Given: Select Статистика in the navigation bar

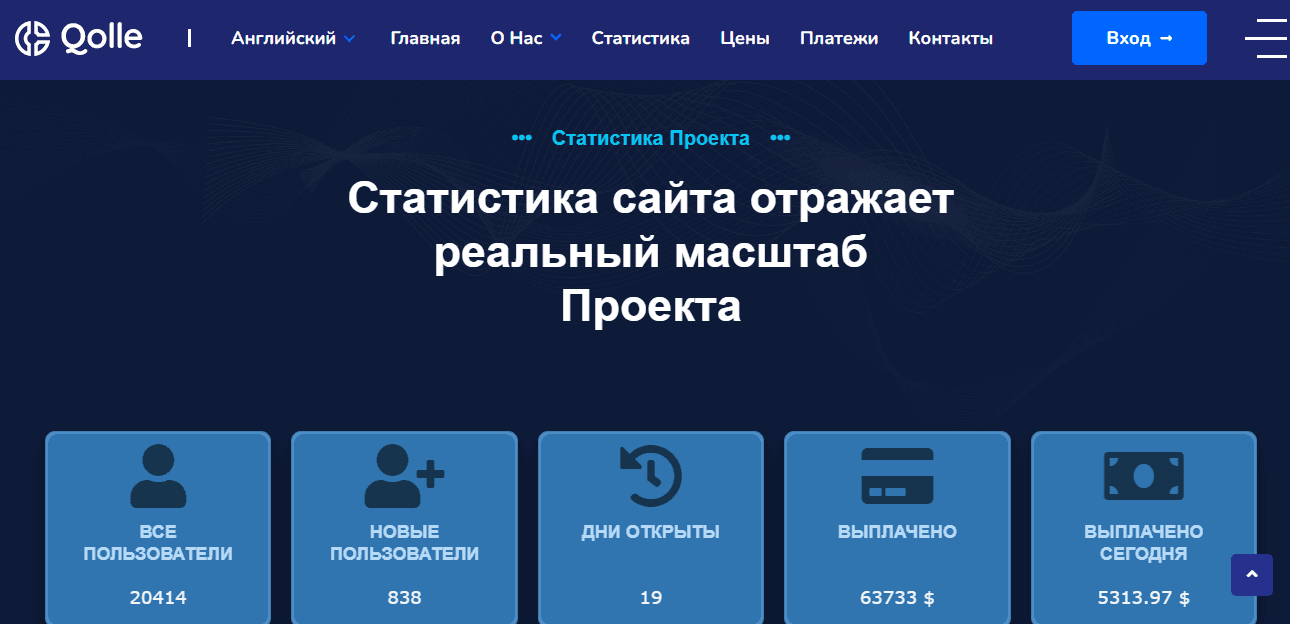Looking at the screenshot, I should 640,38.
